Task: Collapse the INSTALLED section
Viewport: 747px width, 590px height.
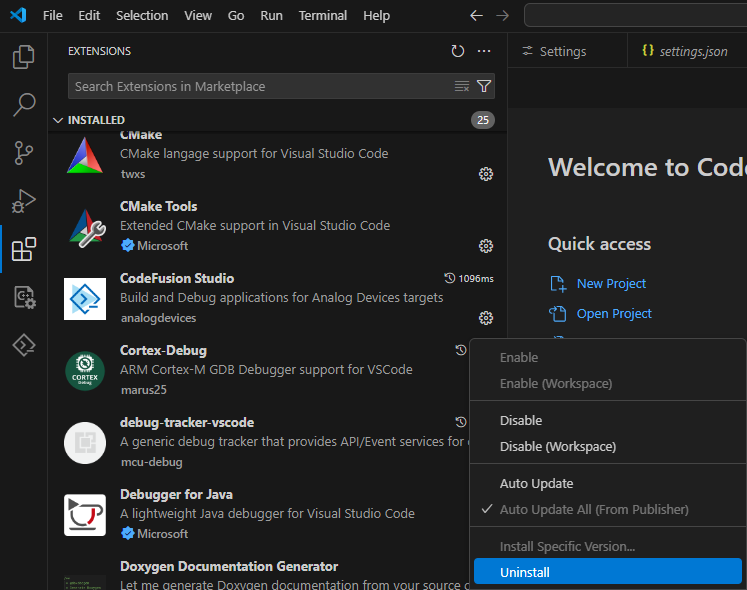Action: pos(58,120)
